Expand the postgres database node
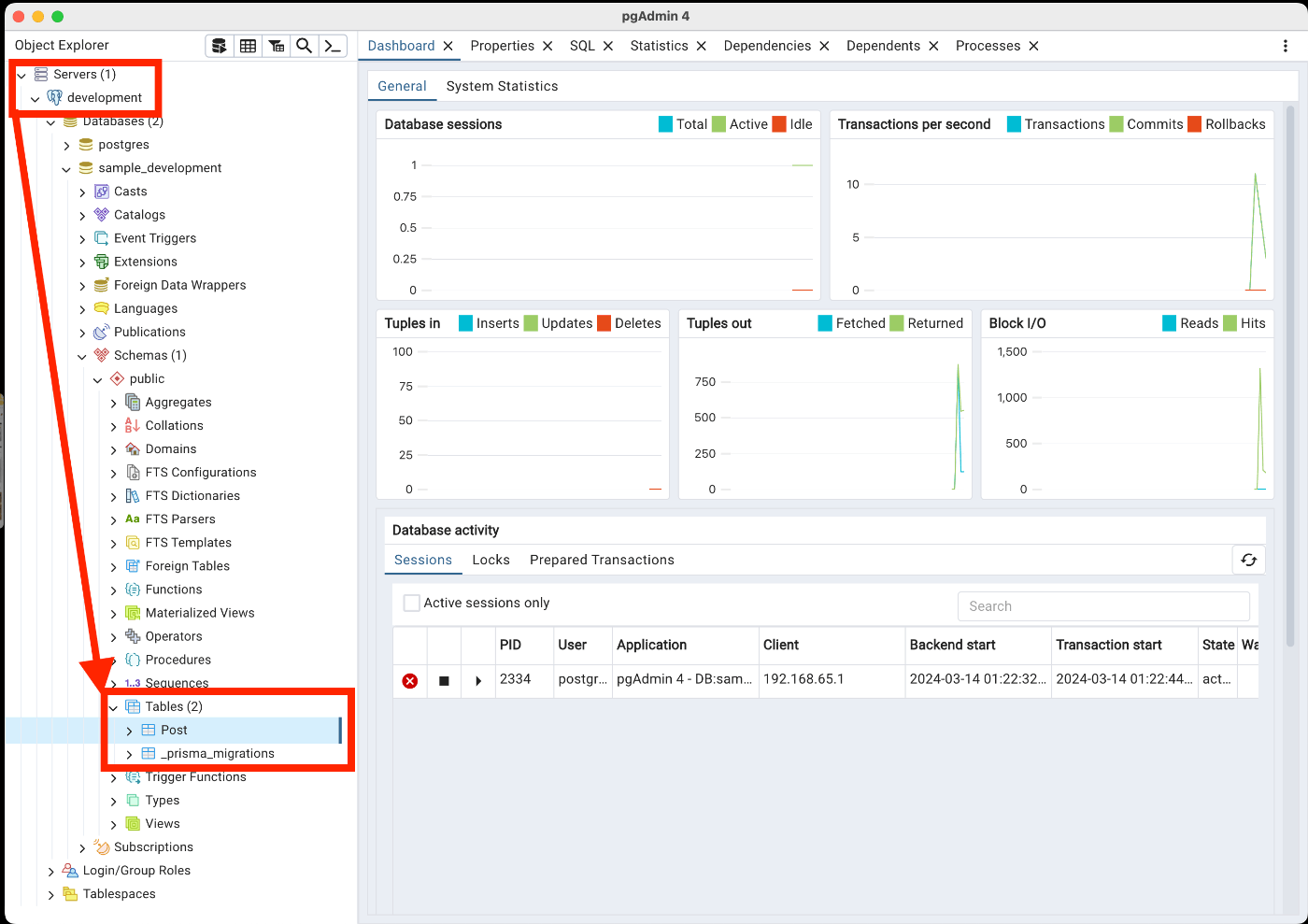This screenshot has height=924, width=1308. [x=66, y=146]
